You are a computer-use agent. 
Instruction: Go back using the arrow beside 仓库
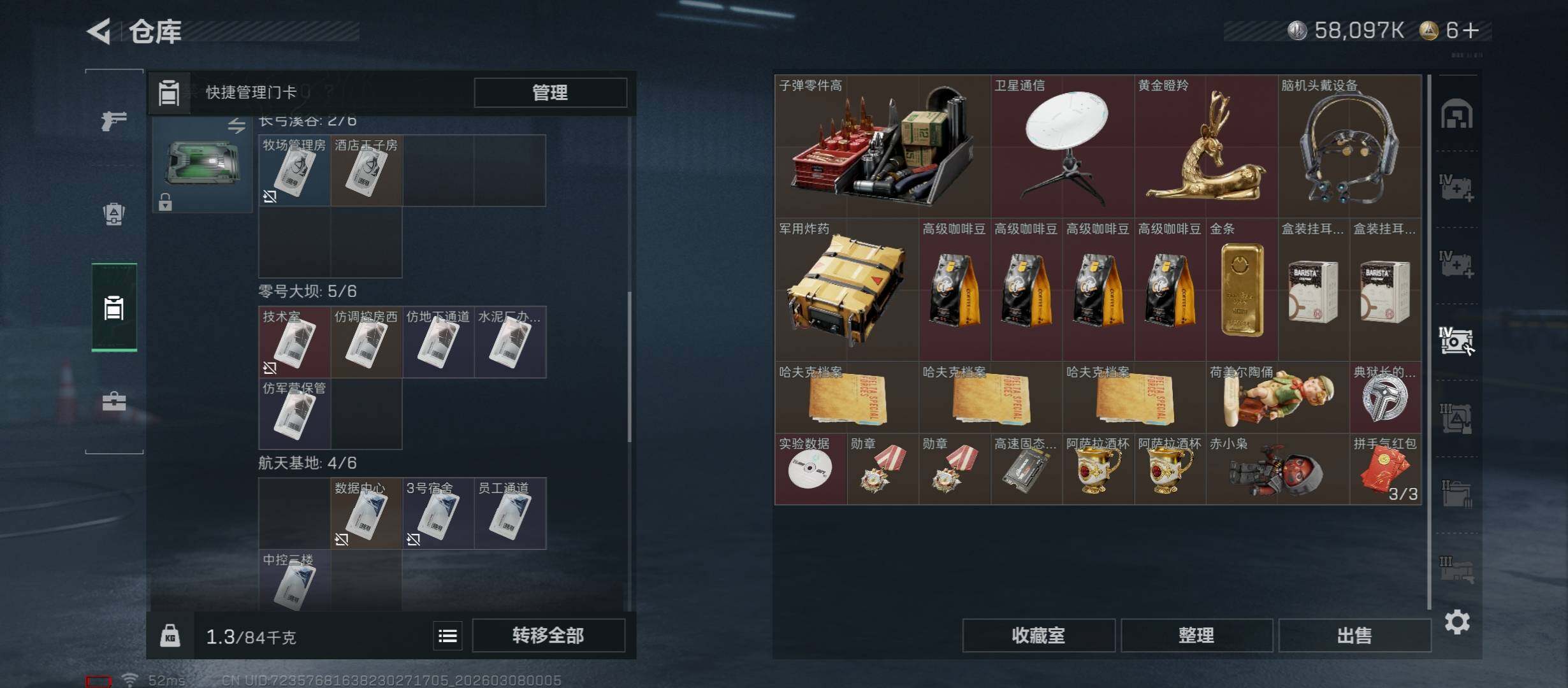(99, 31)
